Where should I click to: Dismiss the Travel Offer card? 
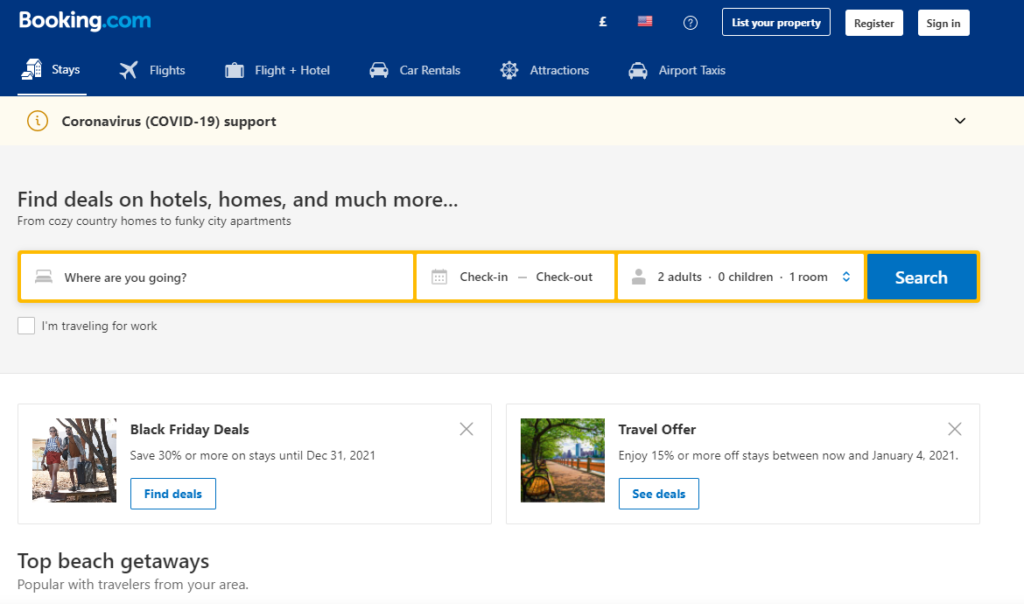(955, 429)
